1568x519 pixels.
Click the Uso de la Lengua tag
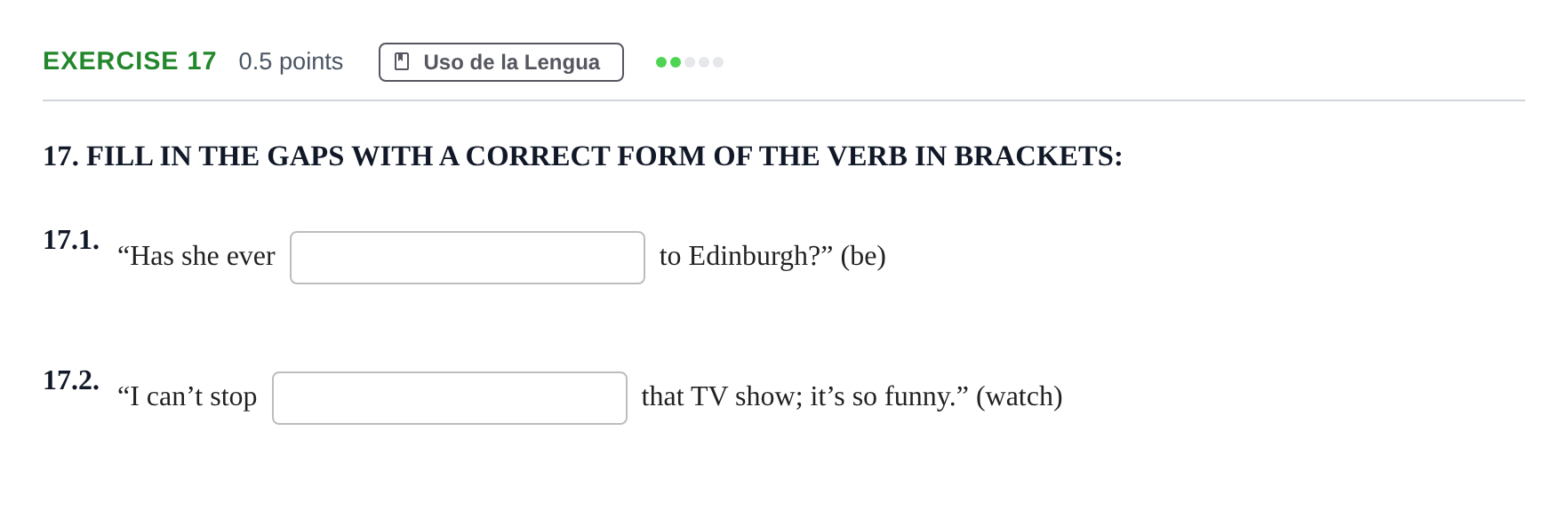click(501, 62)
